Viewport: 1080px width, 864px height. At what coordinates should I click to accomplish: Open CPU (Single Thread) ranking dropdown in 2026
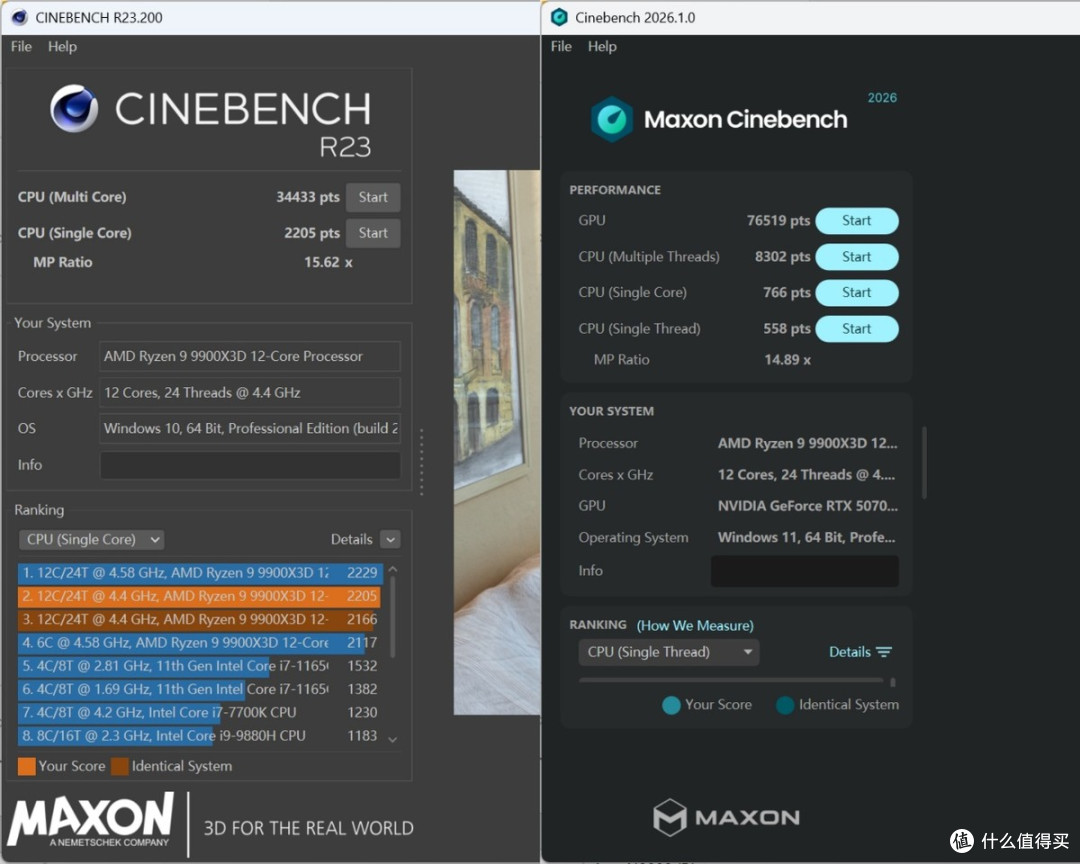point(669,652)
